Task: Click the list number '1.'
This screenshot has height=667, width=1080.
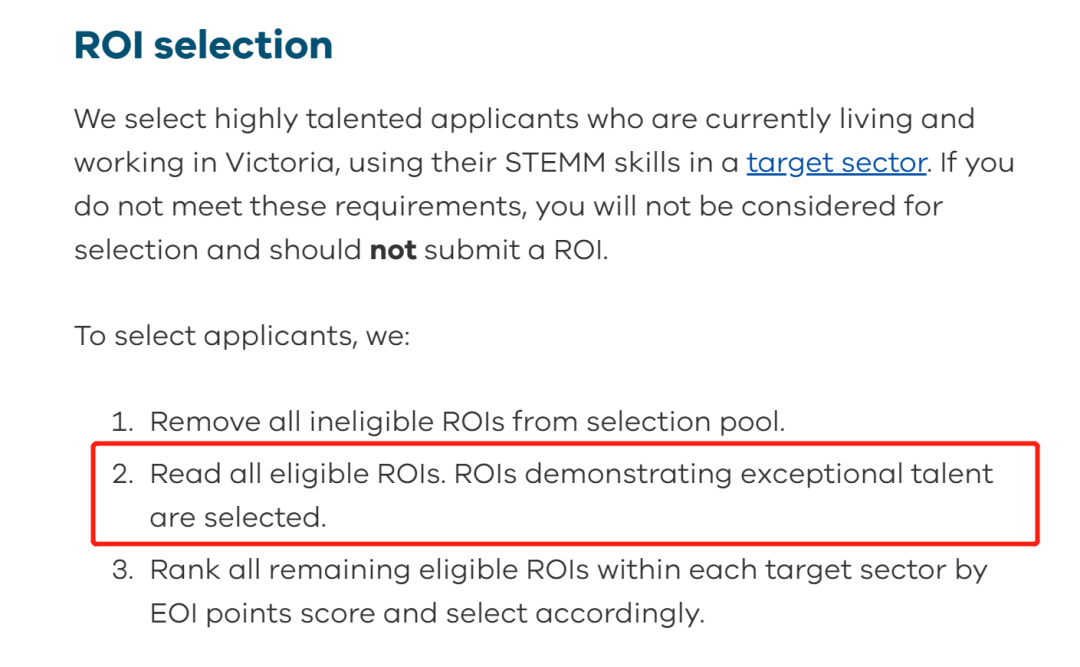Action: coord(123,422)
